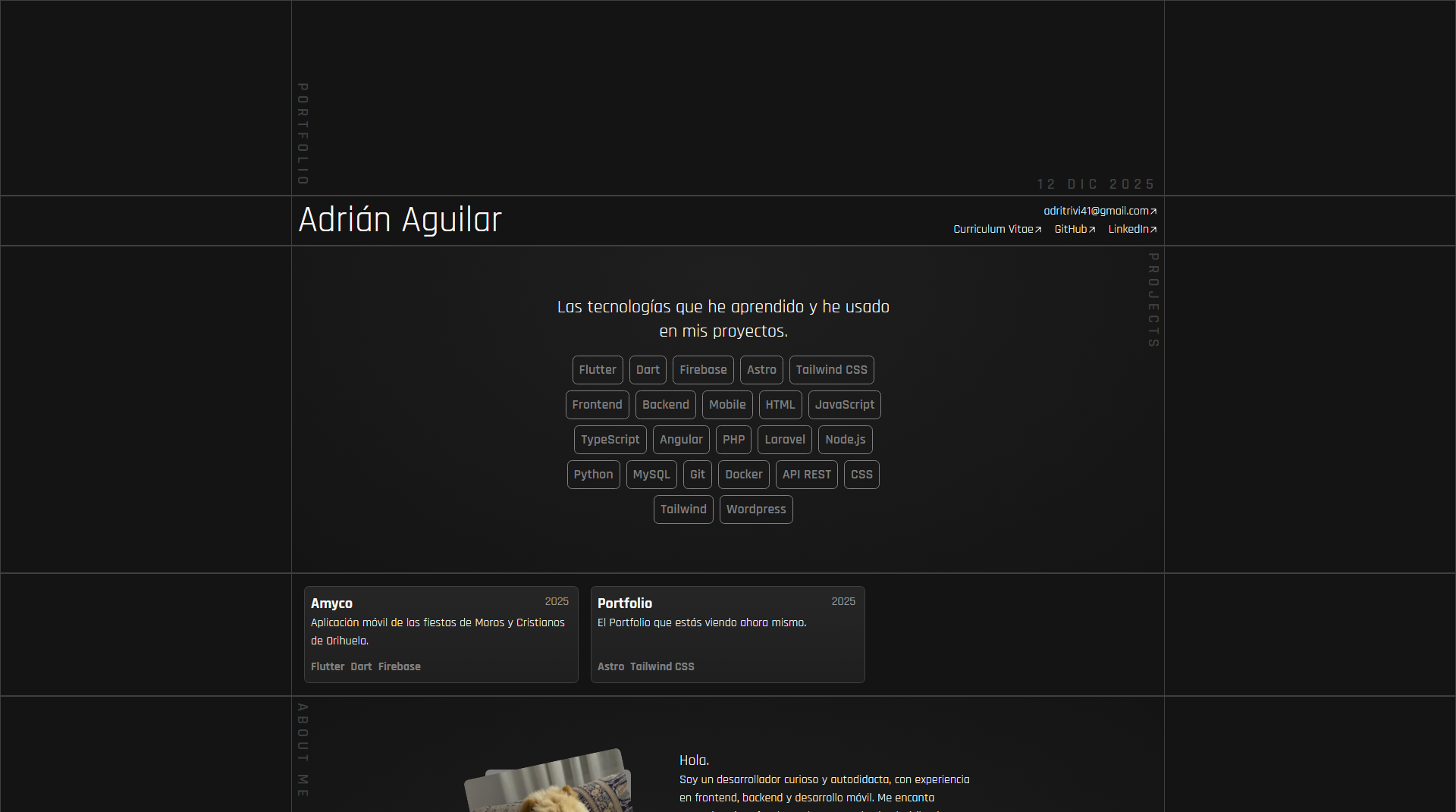Click the TypeScript pill
The width and height of the screenshot is (1456, 812).
pyautogui.click(x=610, y=439)
